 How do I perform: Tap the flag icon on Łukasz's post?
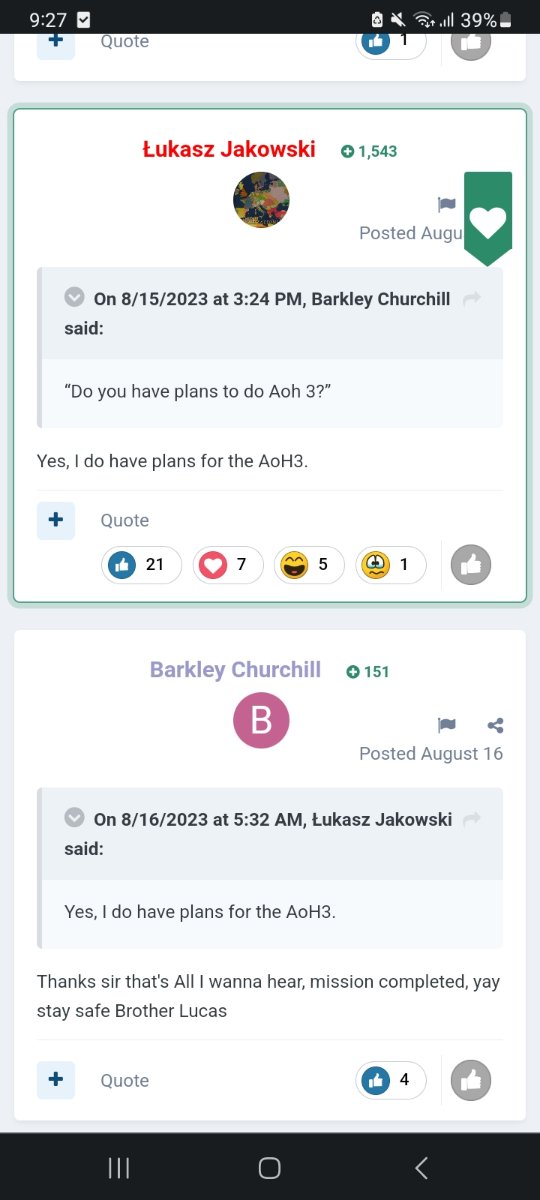pyautogui.click(x=447, y=205)
